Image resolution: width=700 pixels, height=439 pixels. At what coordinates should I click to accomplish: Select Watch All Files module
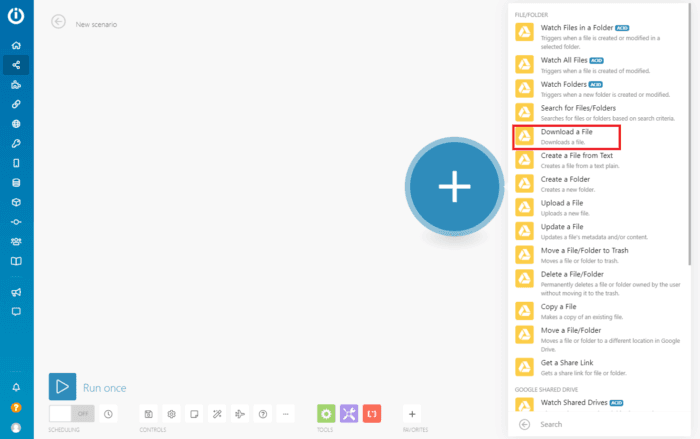pyautogui.click(x=598, y=65)
